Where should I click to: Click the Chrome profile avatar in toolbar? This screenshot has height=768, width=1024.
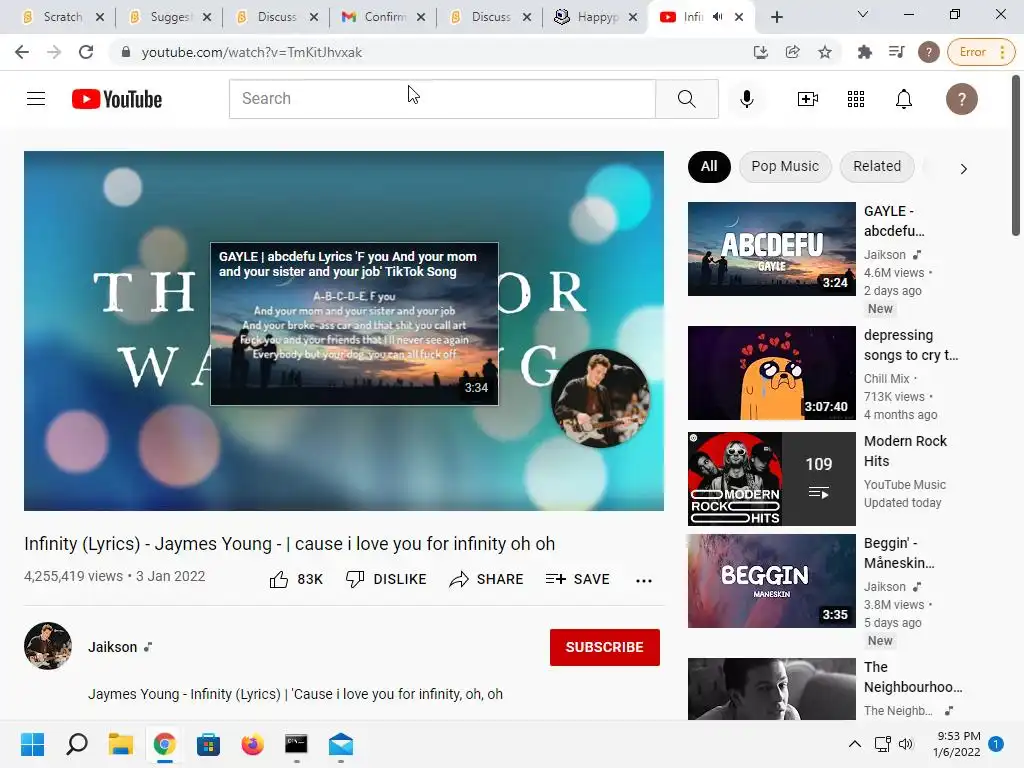[929, 52]
